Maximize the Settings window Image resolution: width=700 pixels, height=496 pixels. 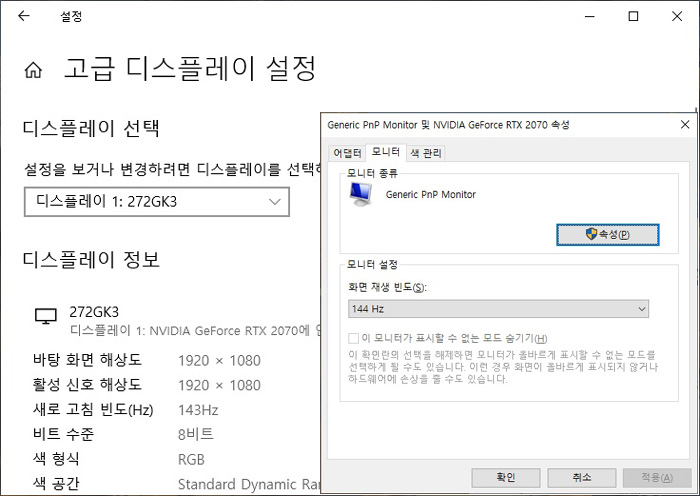click(x=633, y=17)
